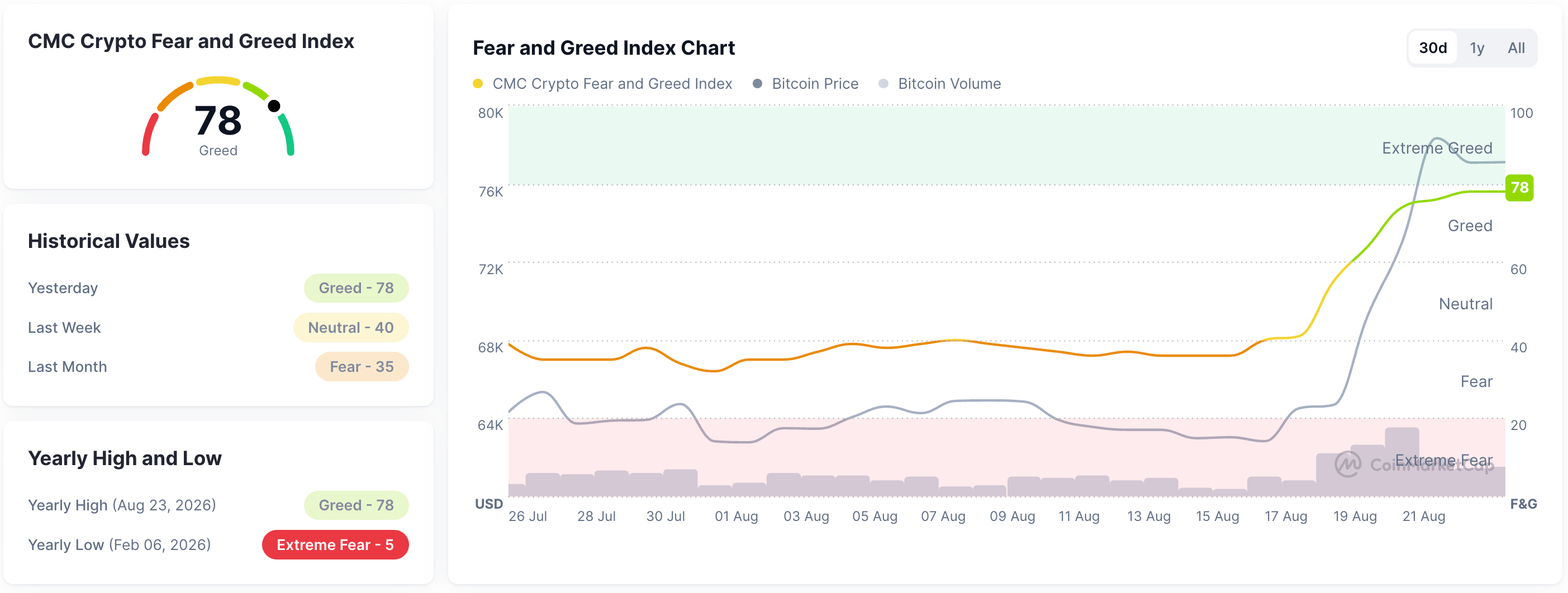
Task: Click the gauge needle dot on the meter
Action: (274, 106)
